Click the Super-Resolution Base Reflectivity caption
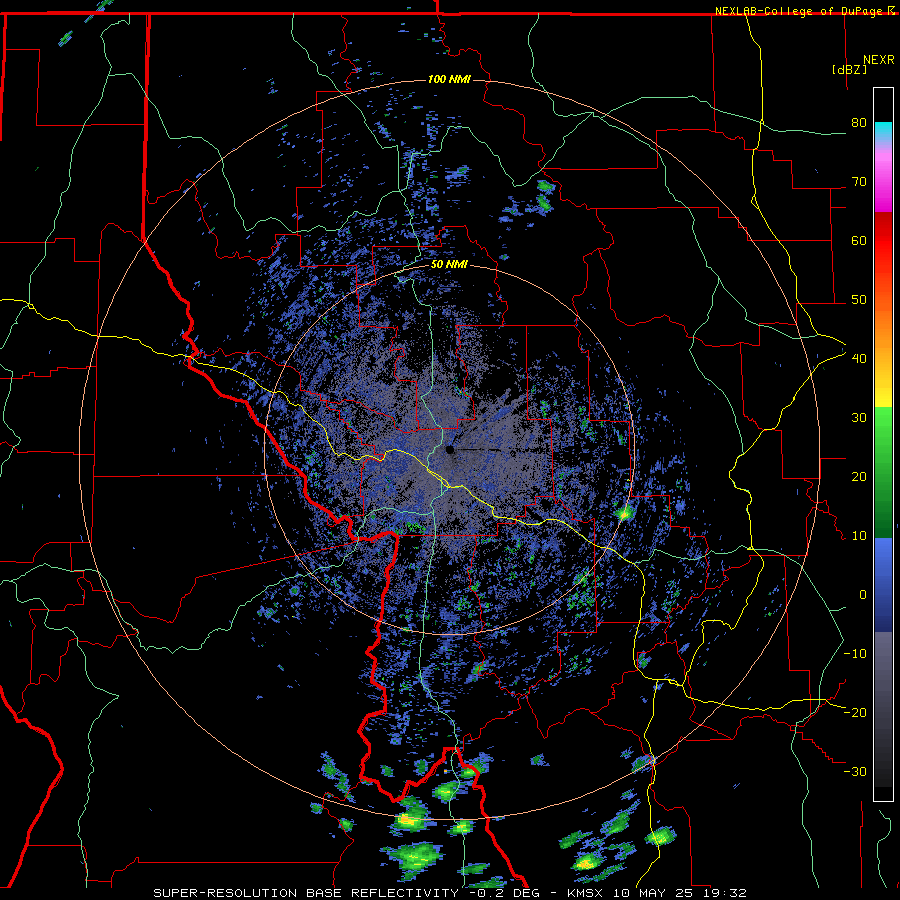 (306, 893)
